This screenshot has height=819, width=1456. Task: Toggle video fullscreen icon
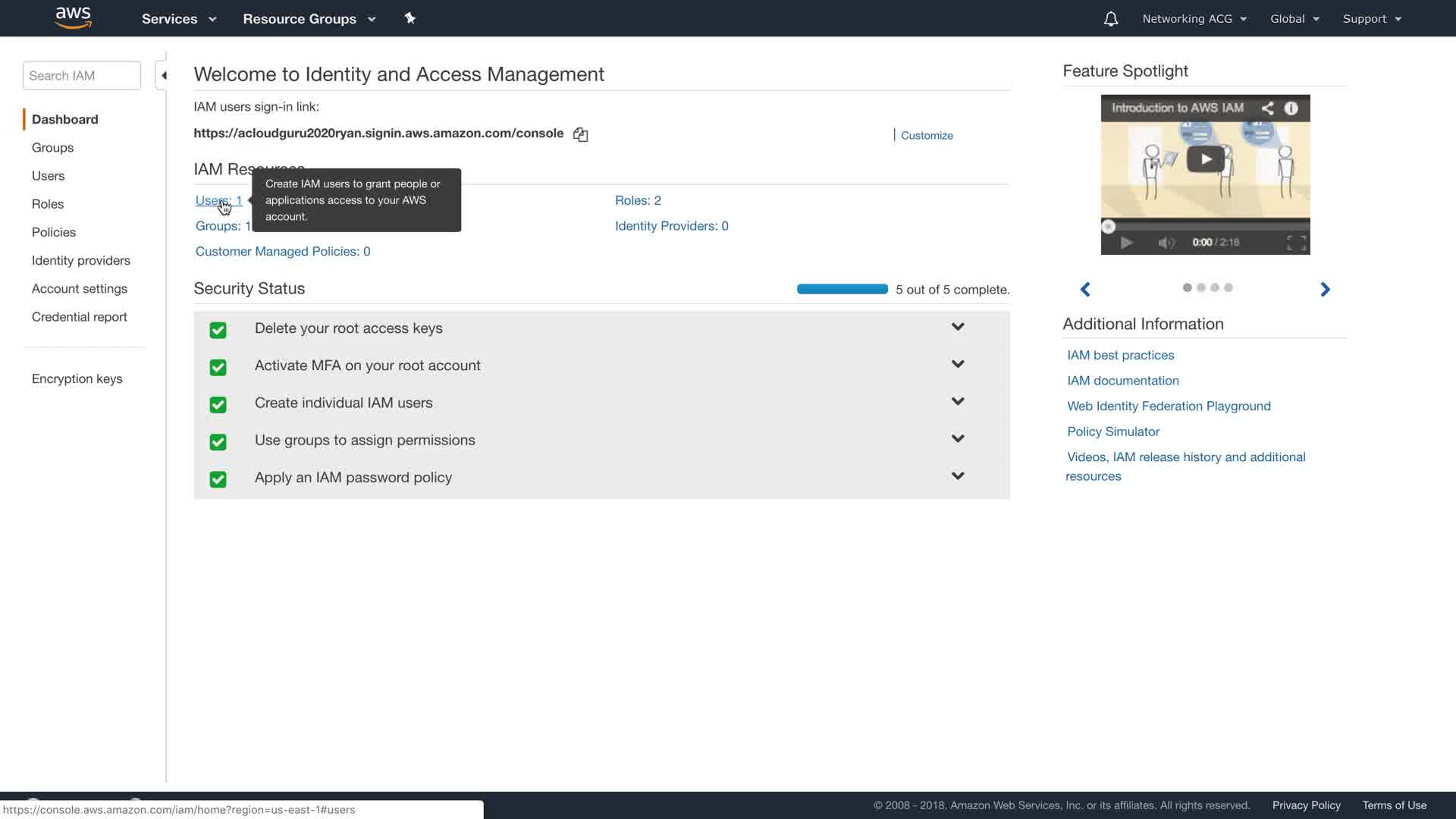pos(1296,243)
